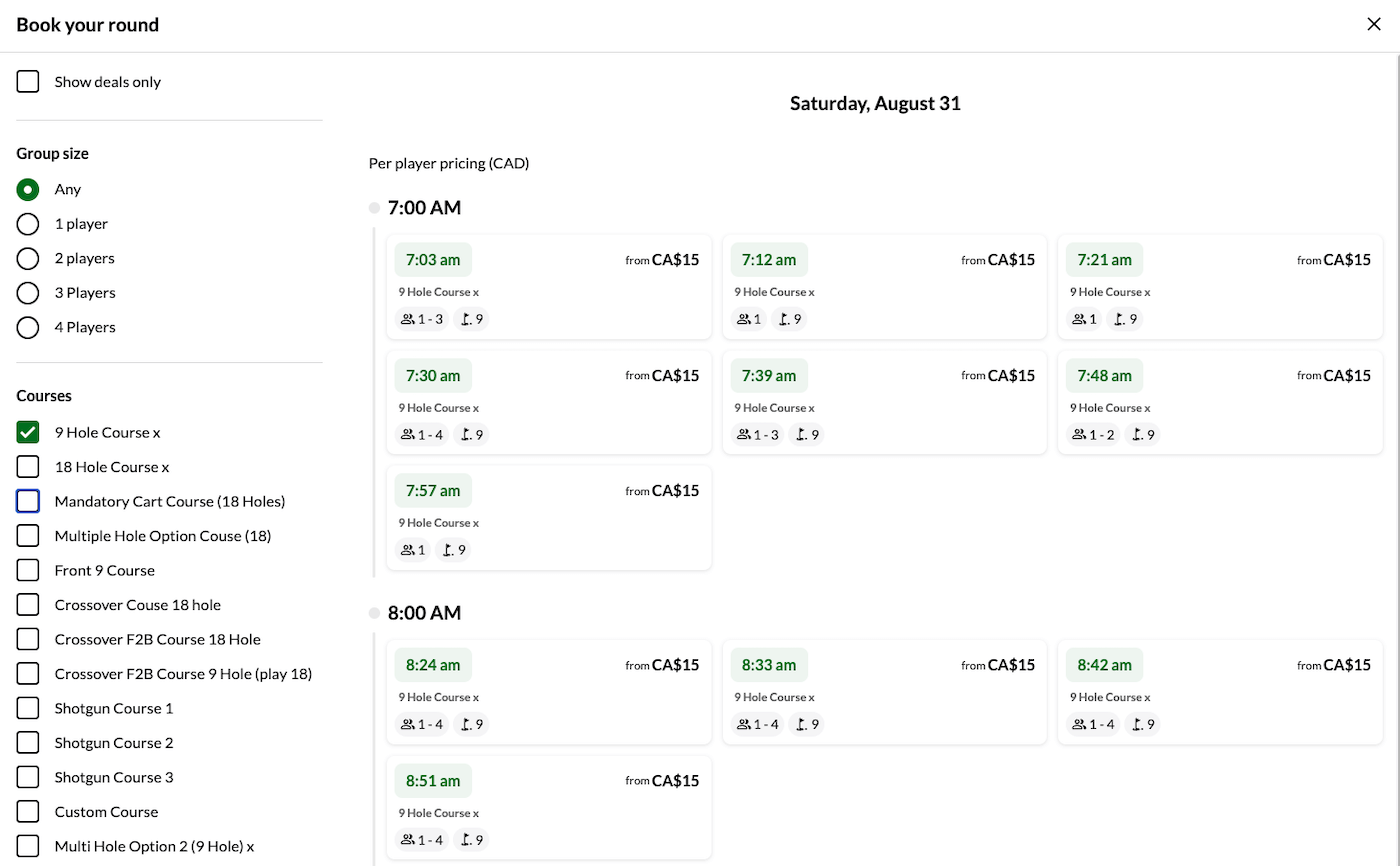1400x866 pixels.
Task: Book the 8:33 am tee time
Action: pyautogui.click(x=768, y=665)
